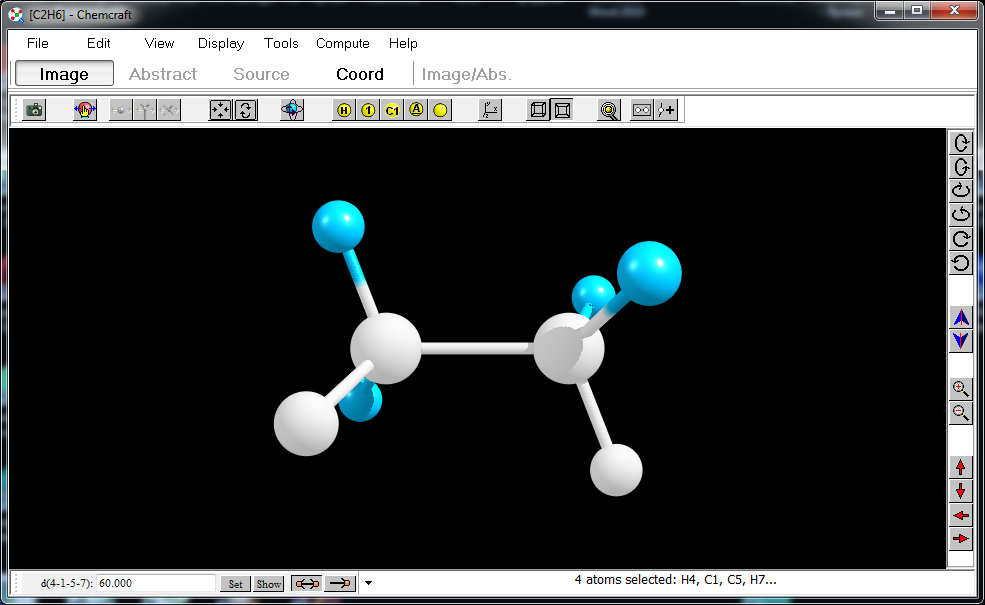Screen dimensions: 985x605
Task: Click the dihedral angle value field
Action: pos(155,583)
